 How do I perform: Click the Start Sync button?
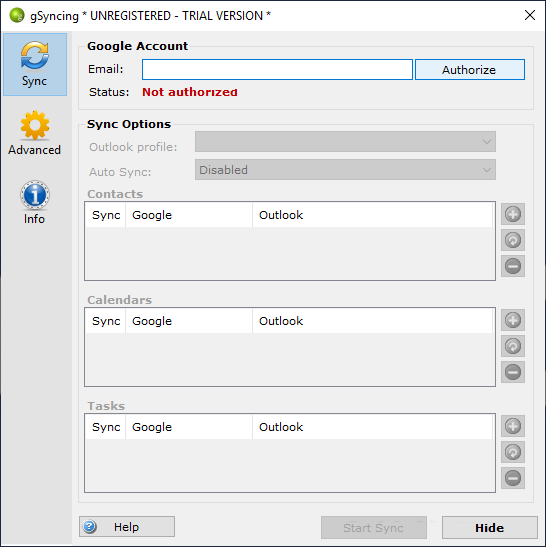pyautogui.click(x=374, y=527)
